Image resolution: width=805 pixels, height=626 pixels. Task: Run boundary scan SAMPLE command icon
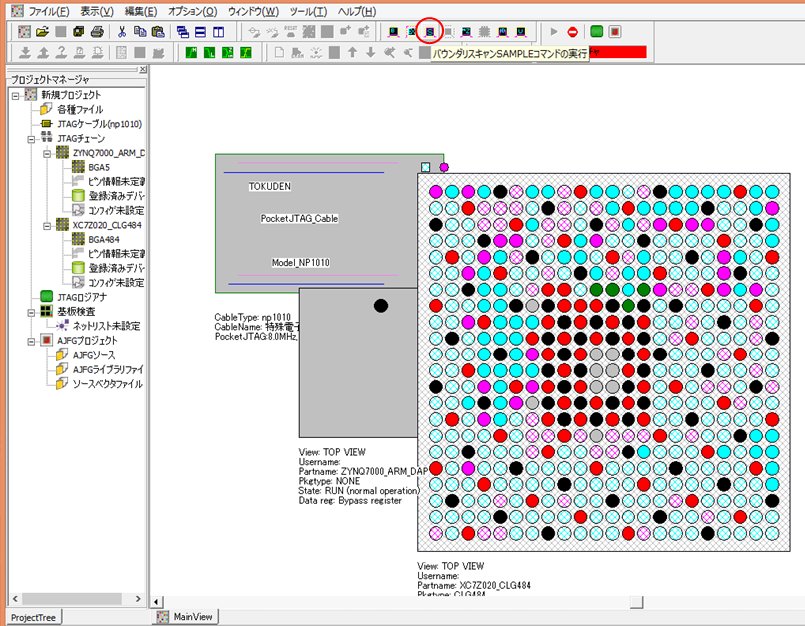(x=429, y=31)
